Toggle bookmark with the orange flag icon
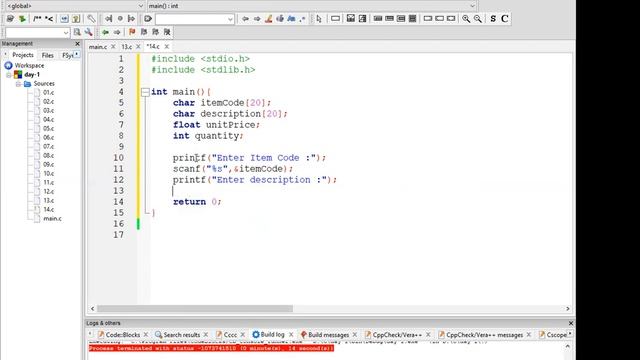640x360 pixels. (132, 32)
